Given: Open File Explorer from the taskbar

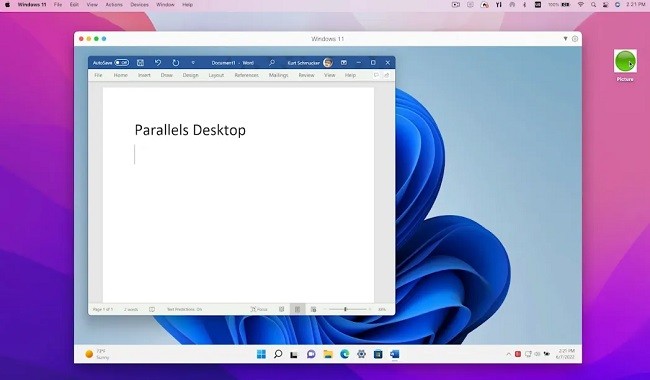Looking at the screenshot, I should point(328,354).
